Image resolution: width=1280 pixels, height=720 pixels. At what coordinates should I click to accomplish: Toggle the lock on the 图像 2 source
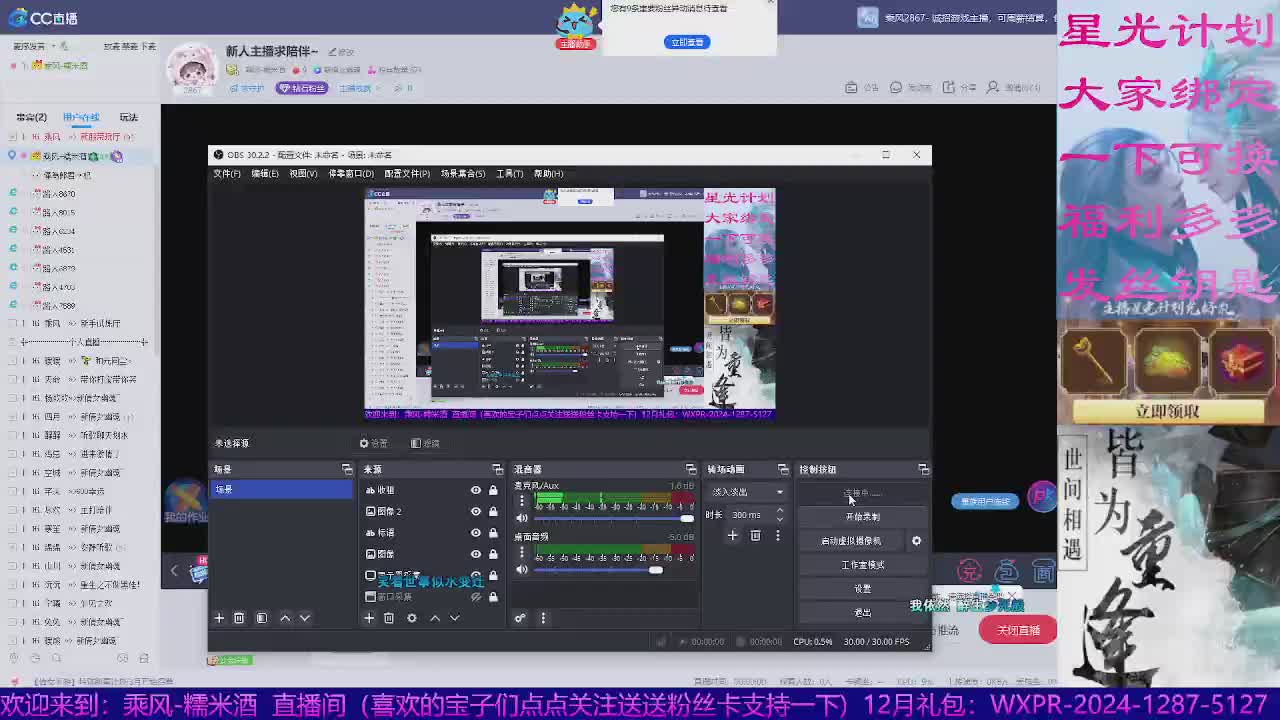(x=493, y=511)
